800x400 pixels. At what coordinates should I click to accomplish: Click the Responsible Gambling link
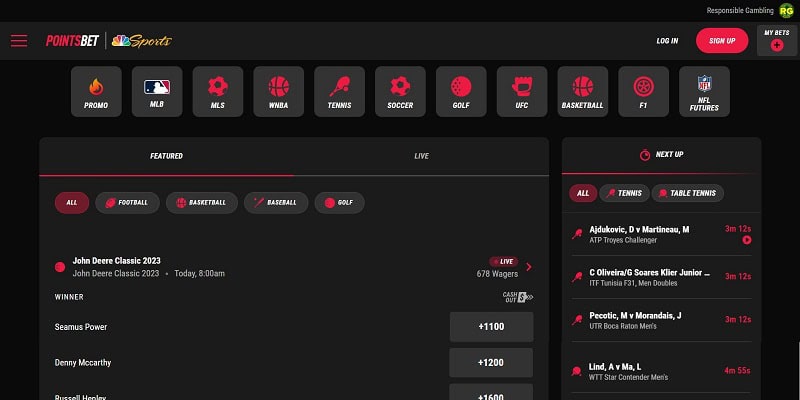[740, 11]
